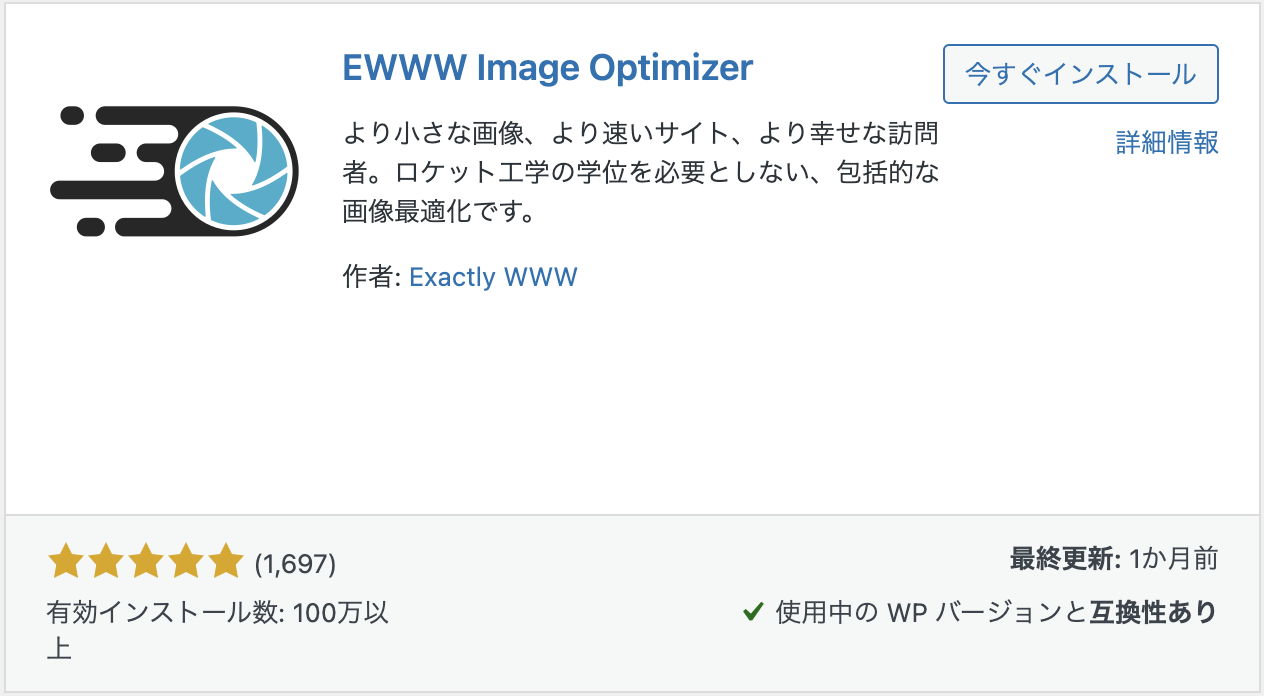The width and height of the screenshot is (1264, 696).
Task: Click the fourth gold rating star
Action: pos(186,562)
